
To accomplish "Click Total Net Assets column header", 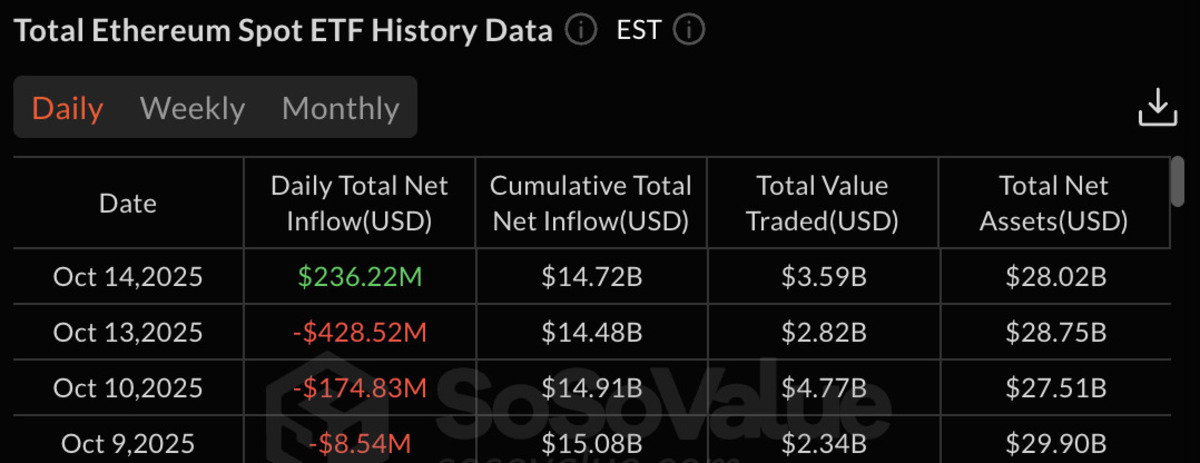I will (x=1054, y=204).
